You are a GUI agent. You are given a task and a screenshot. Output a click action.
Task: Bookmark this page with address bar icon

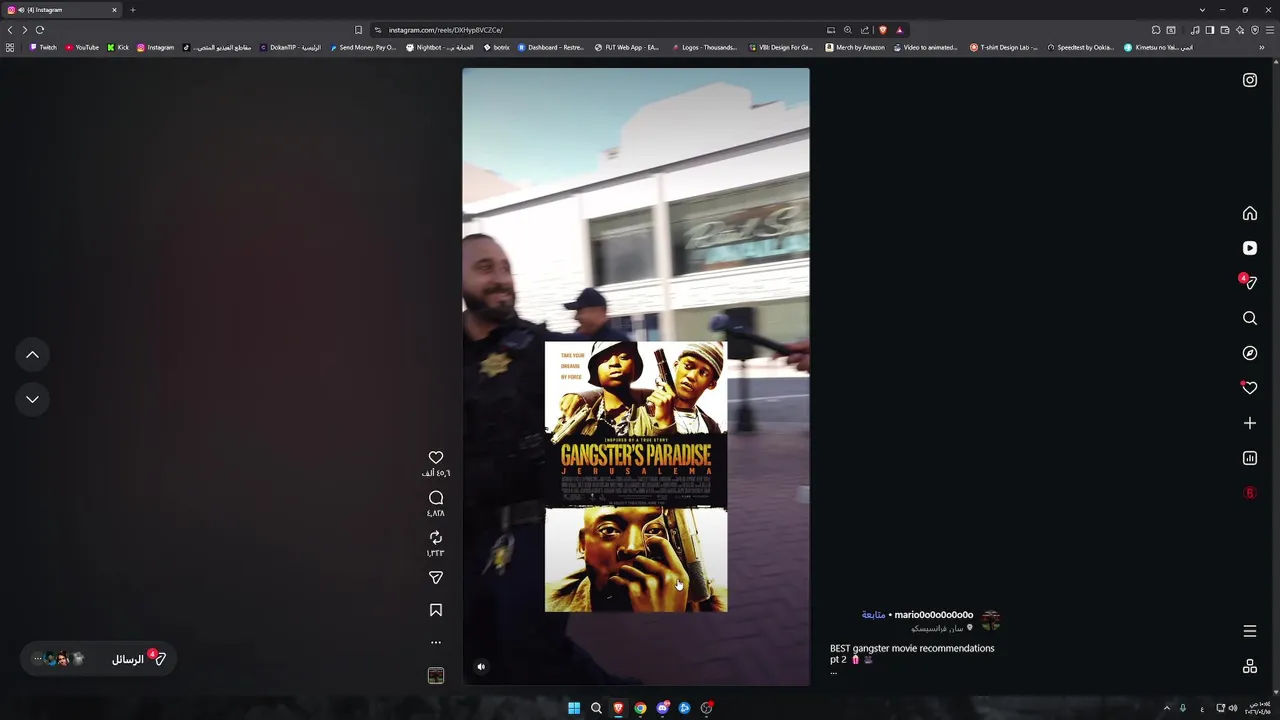tap(358, 30)
